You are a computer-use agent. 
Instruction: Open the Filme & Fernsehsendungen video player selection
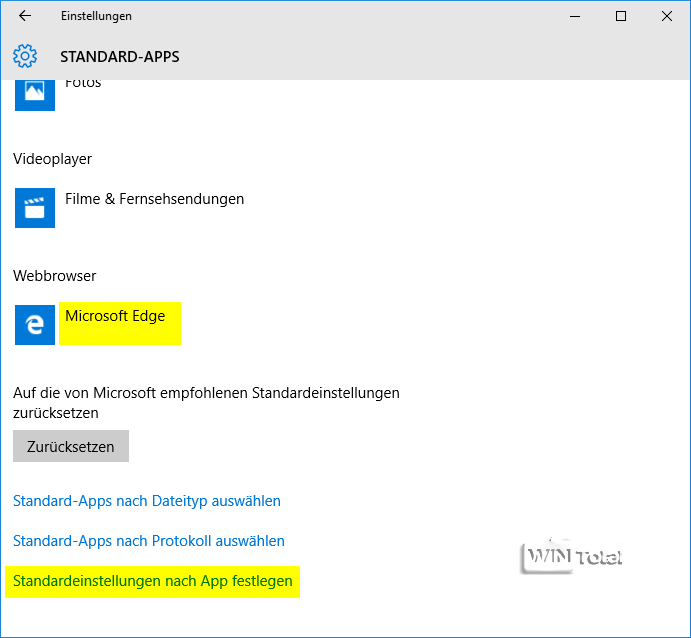[154, 199]
